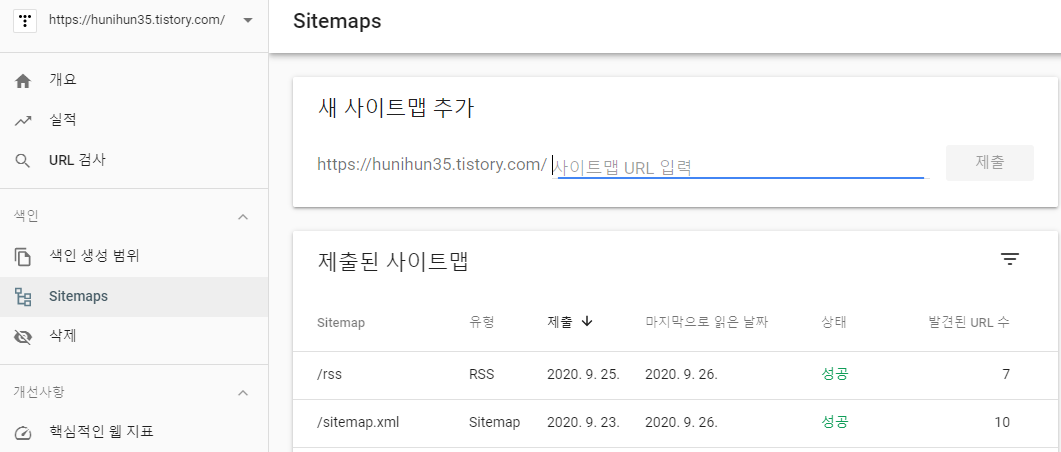
Task: Sort by the 유형 column header
Action: (x=482, y=323)
